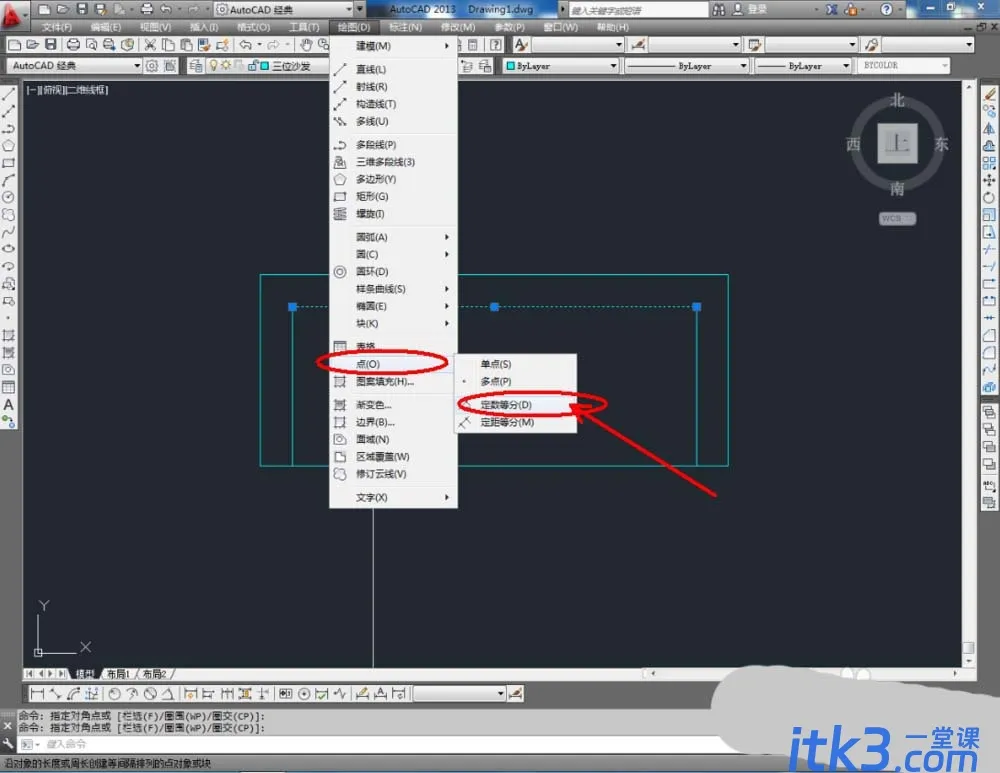The width and height of the screenshot is (1000, 773).
Task: Click the layer color swatch beside 三位沙发
Action: click(264, 66)
